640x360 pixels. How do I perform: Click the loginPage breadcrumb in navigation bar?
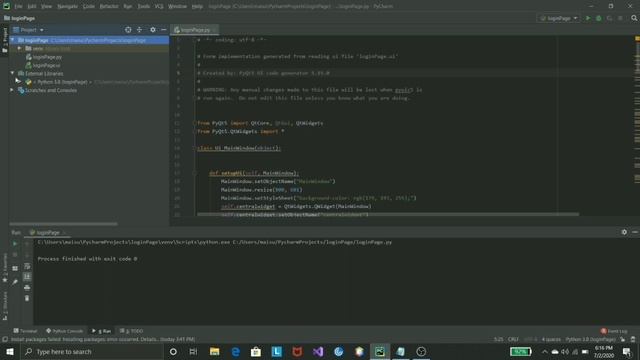click(19, 18)
